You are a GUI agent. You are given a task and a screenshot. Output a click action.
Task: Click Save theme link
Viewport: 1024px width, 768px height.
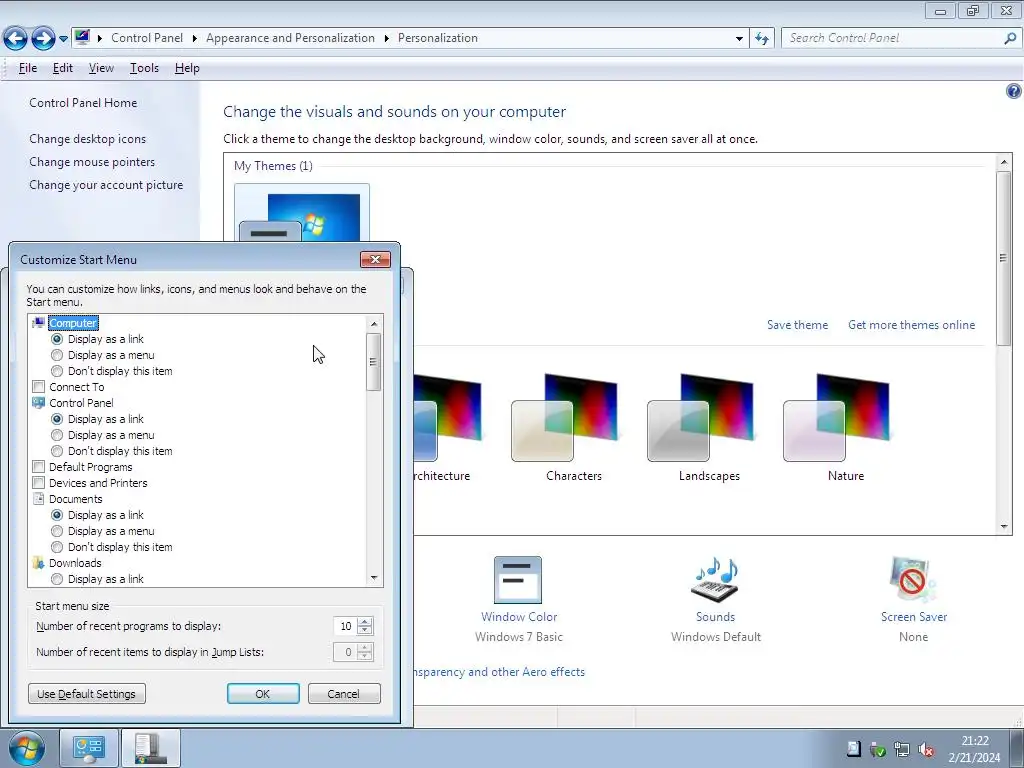point(797,325)
